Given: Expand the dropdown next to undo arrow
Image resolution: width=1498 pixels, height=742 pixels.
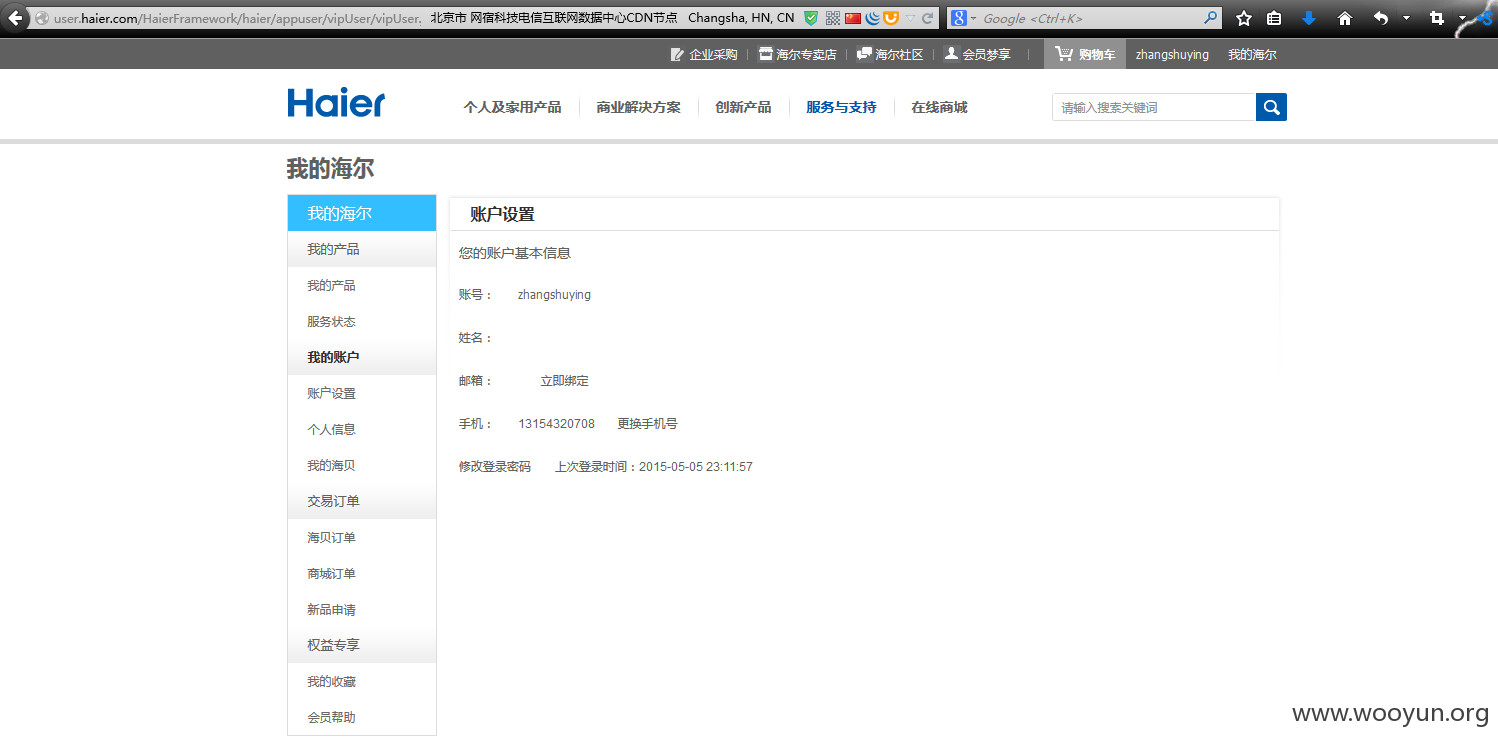Looking at the screenshot, I should tap(1406, 18).
